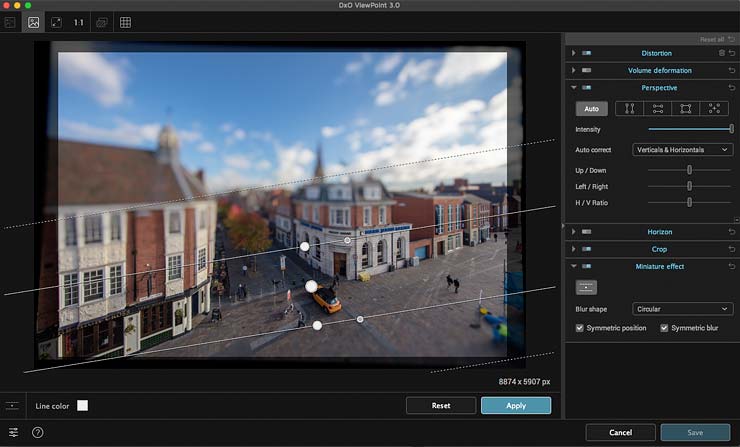Open the Line color white swatch
Screen dimensions: 740x447
pos(83,405)
